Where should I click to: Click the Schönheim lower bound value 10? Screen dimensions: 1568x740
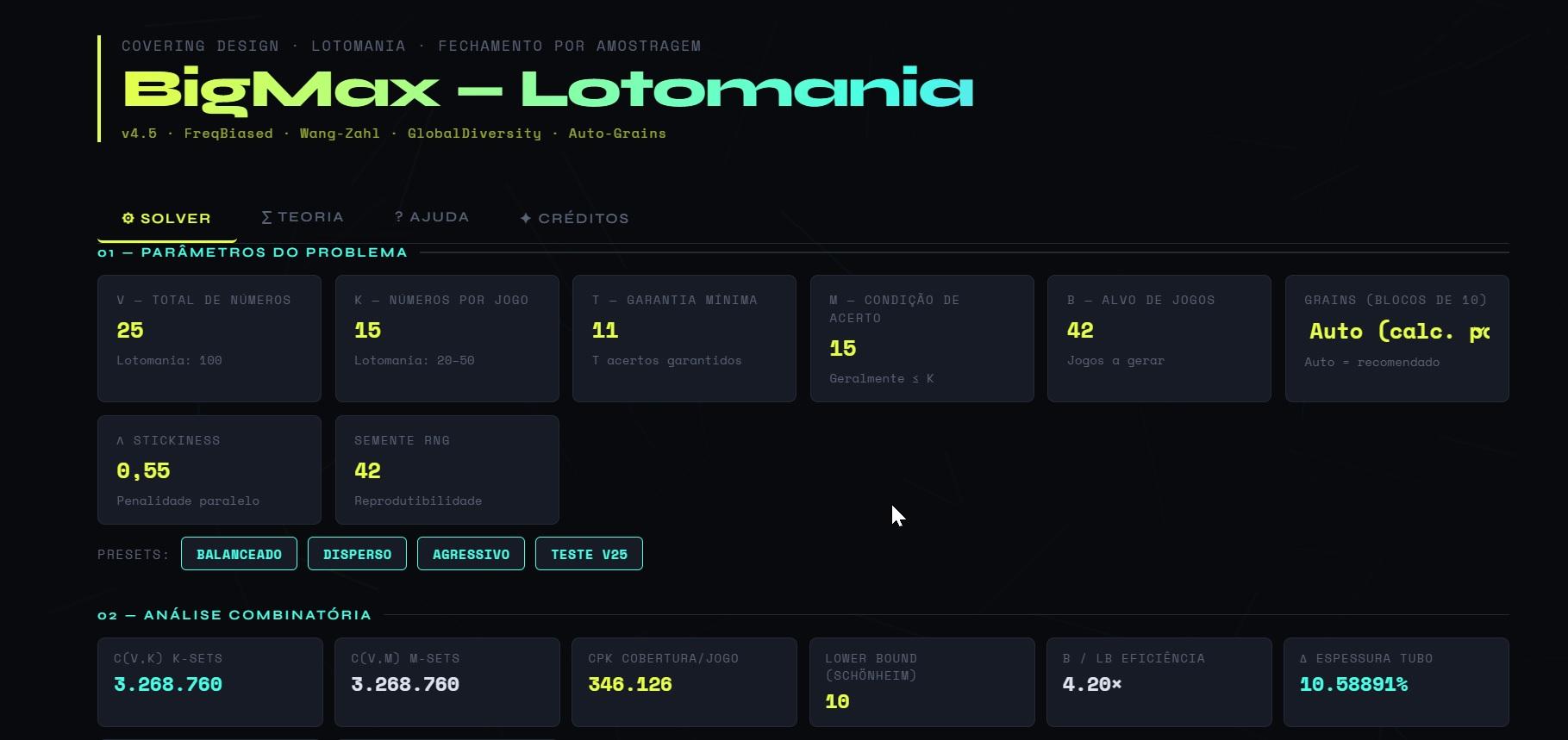(x=837, y=702)
